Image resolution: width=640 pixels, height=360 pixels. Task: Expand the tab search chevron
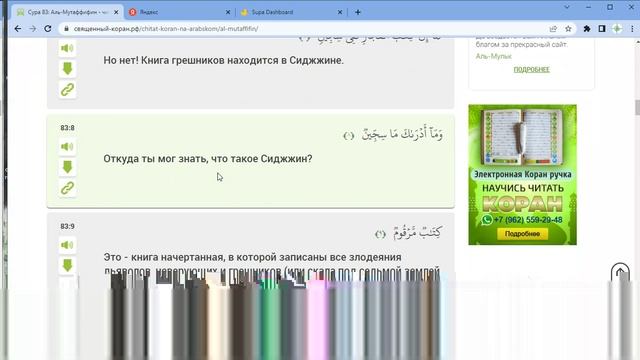567,7
